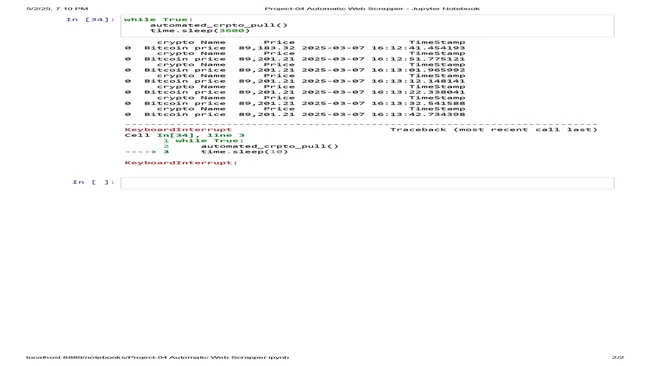Click the footer URL 'localhost:8888/notebooks/Project-04 Automatic Web Scrapper.ipynb'
Screen dimensions: 650x366
coord(158,357)
